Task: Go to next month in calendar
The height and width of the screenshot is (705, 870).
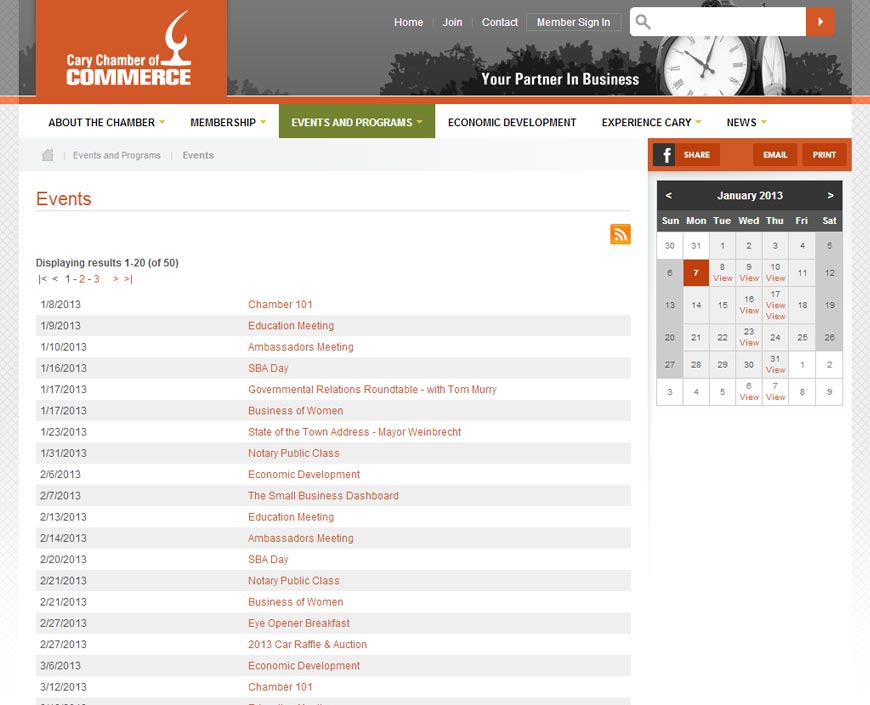Action: (830, 195)
